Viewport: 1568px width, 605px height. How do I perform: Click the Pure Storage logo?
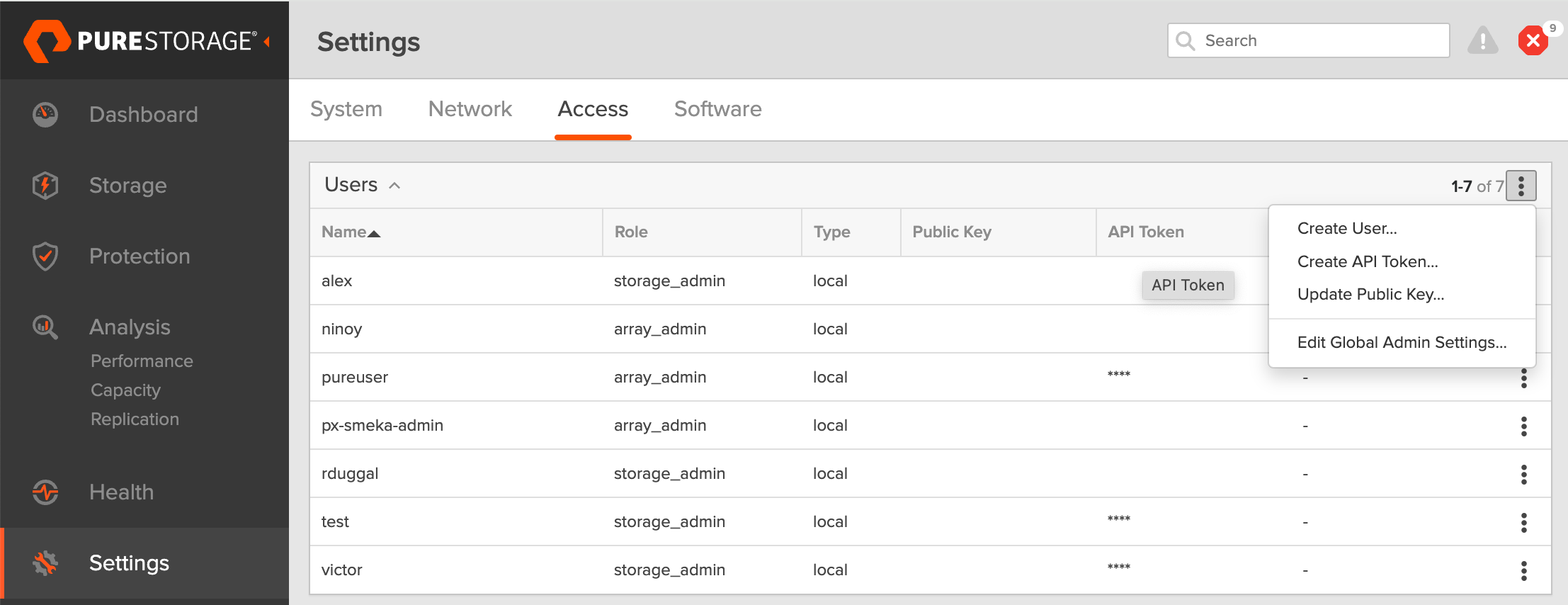point(140,40)
